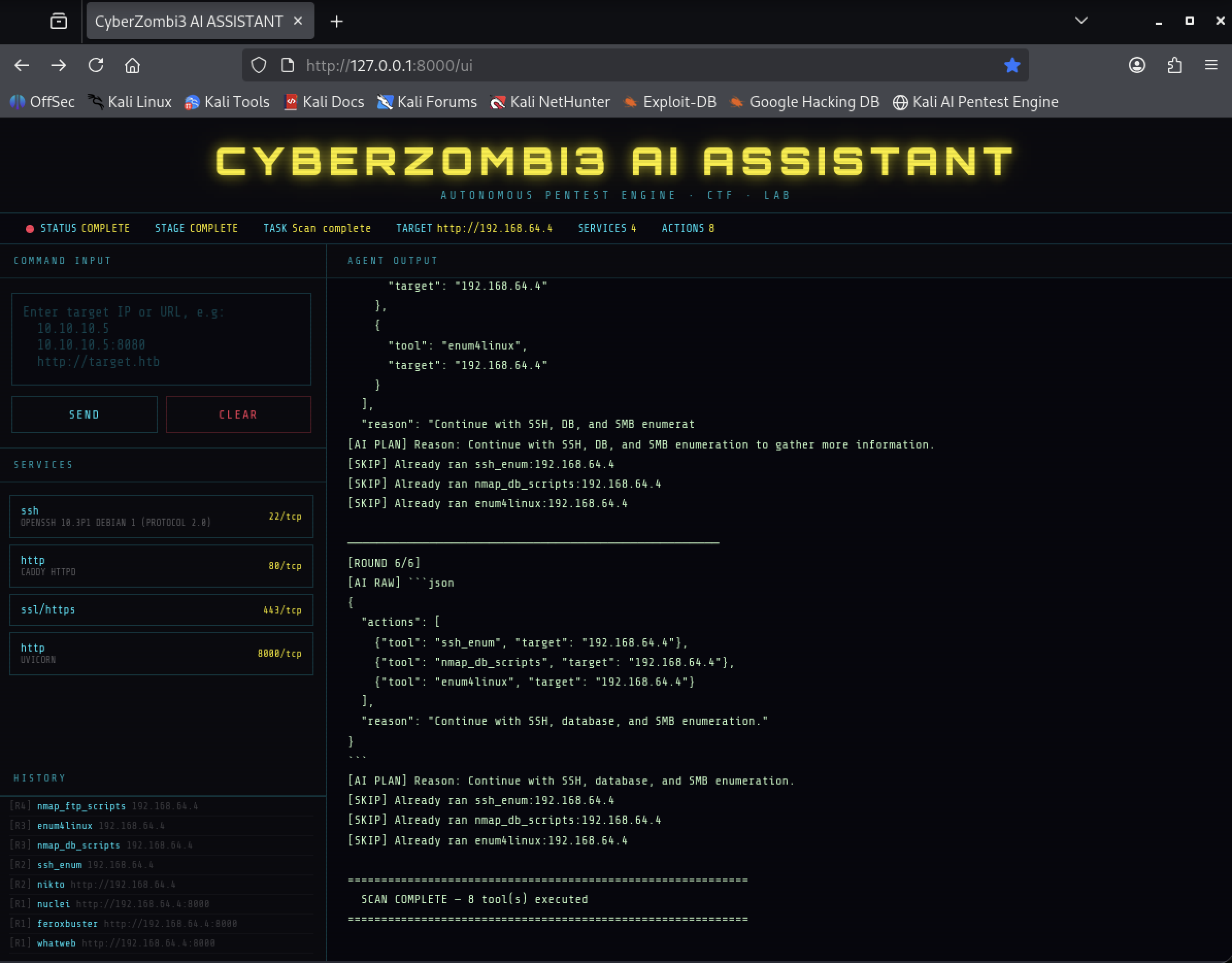This screenshot has width=1232, height=963.
Task: Select the ssh 22/tcp service card
Action: [161, 516]
